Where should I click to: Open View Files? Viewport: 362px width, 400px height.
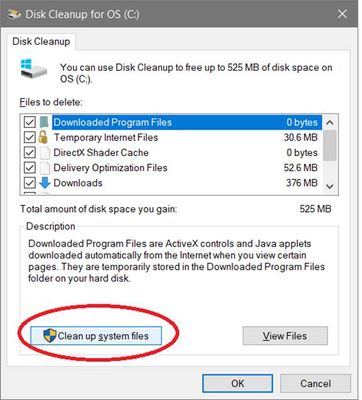tap(285, 336)
